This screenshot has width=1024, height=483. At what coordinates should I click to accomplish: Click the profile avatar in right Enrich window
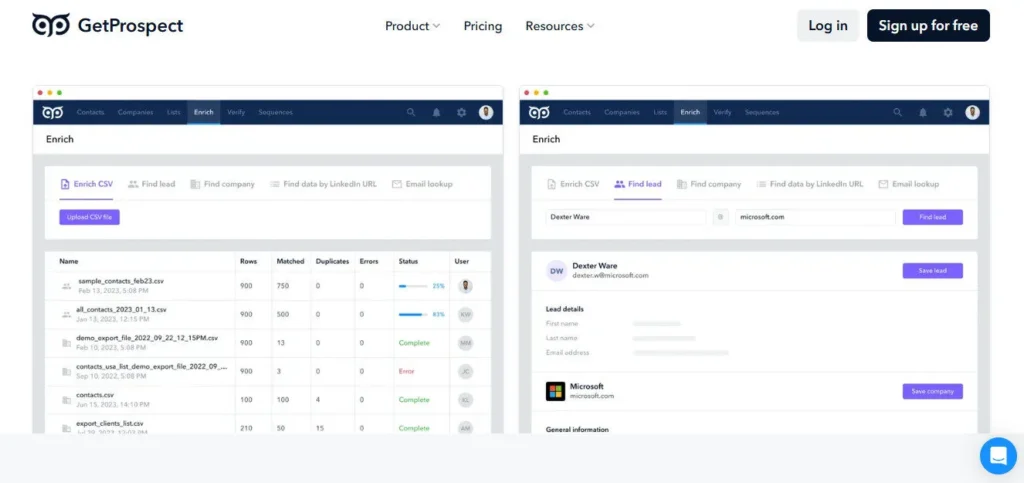pyautogui.click(x=972, y=112)
